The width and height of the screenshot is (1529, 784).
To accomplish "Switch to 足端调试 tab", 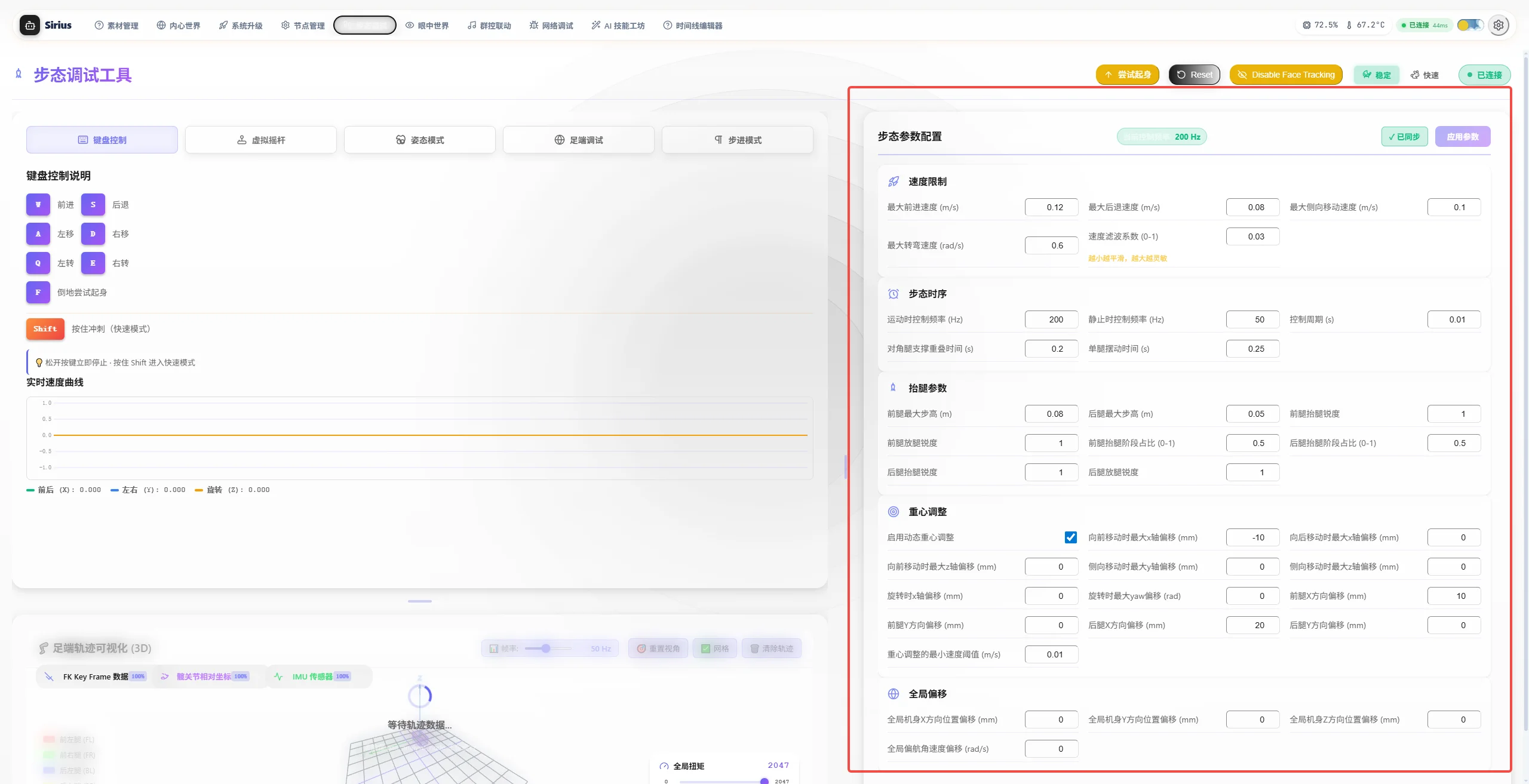I will point(579,140).
